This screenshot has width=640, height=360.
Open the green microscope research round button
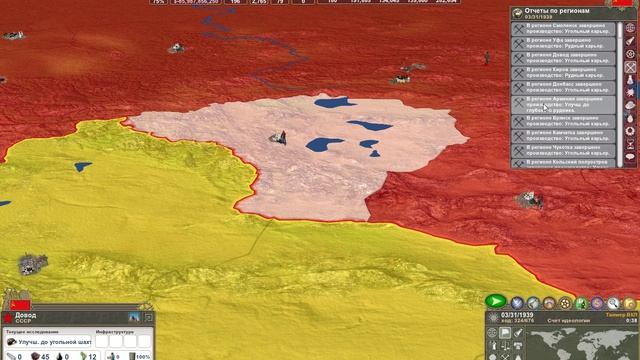[x=581, y=303]
